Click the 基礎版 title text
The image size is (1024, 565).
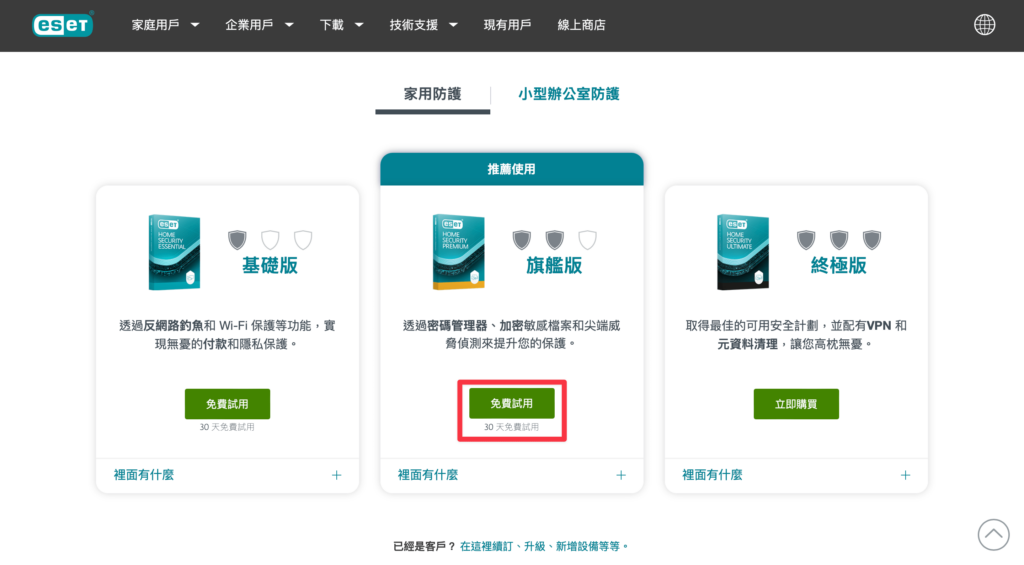point(270,265)
